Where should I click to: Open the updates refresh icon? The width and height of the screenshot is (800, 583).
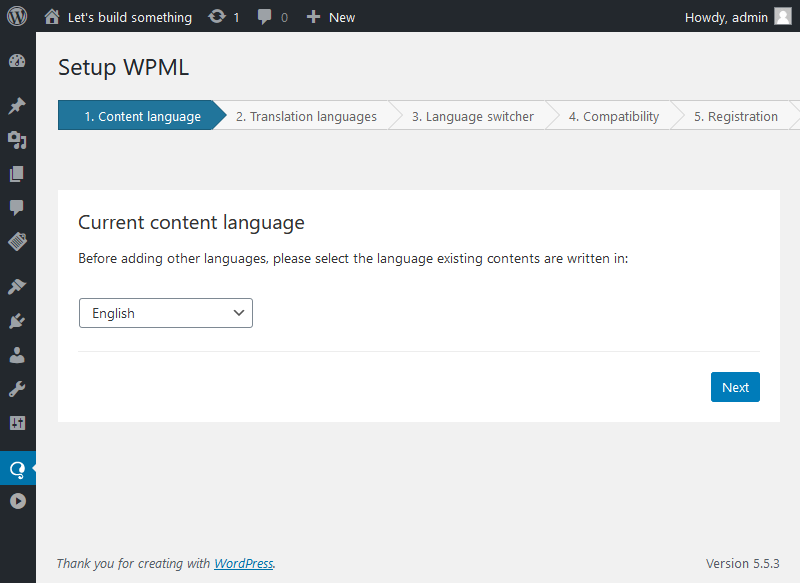(217, 17)
